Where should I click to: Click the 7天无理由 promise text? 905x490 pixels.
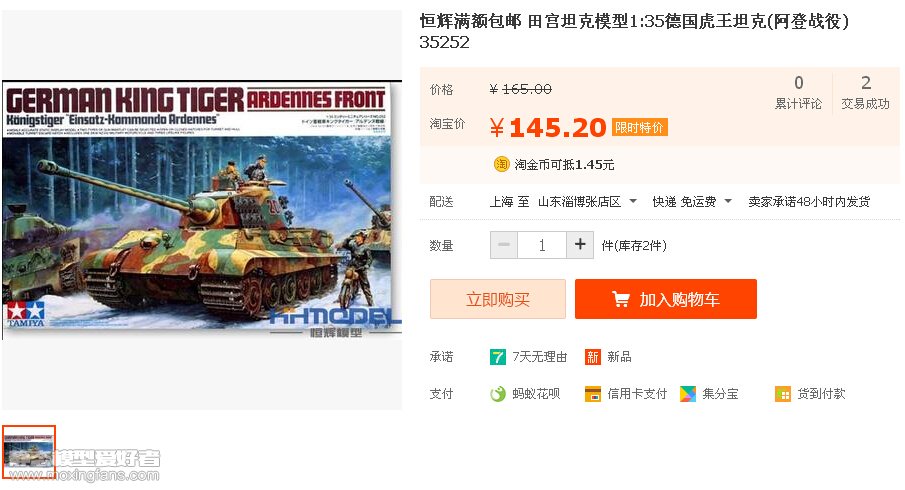click(x=540, y=357)
